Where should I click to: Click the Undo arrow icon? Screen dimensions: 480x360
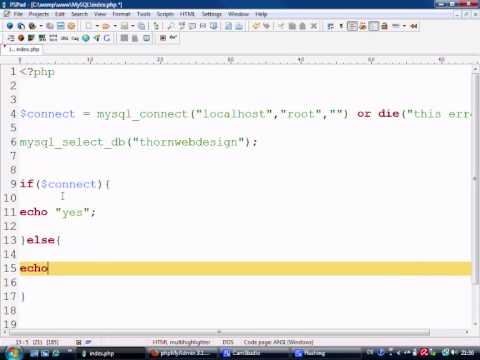(256, 26)
